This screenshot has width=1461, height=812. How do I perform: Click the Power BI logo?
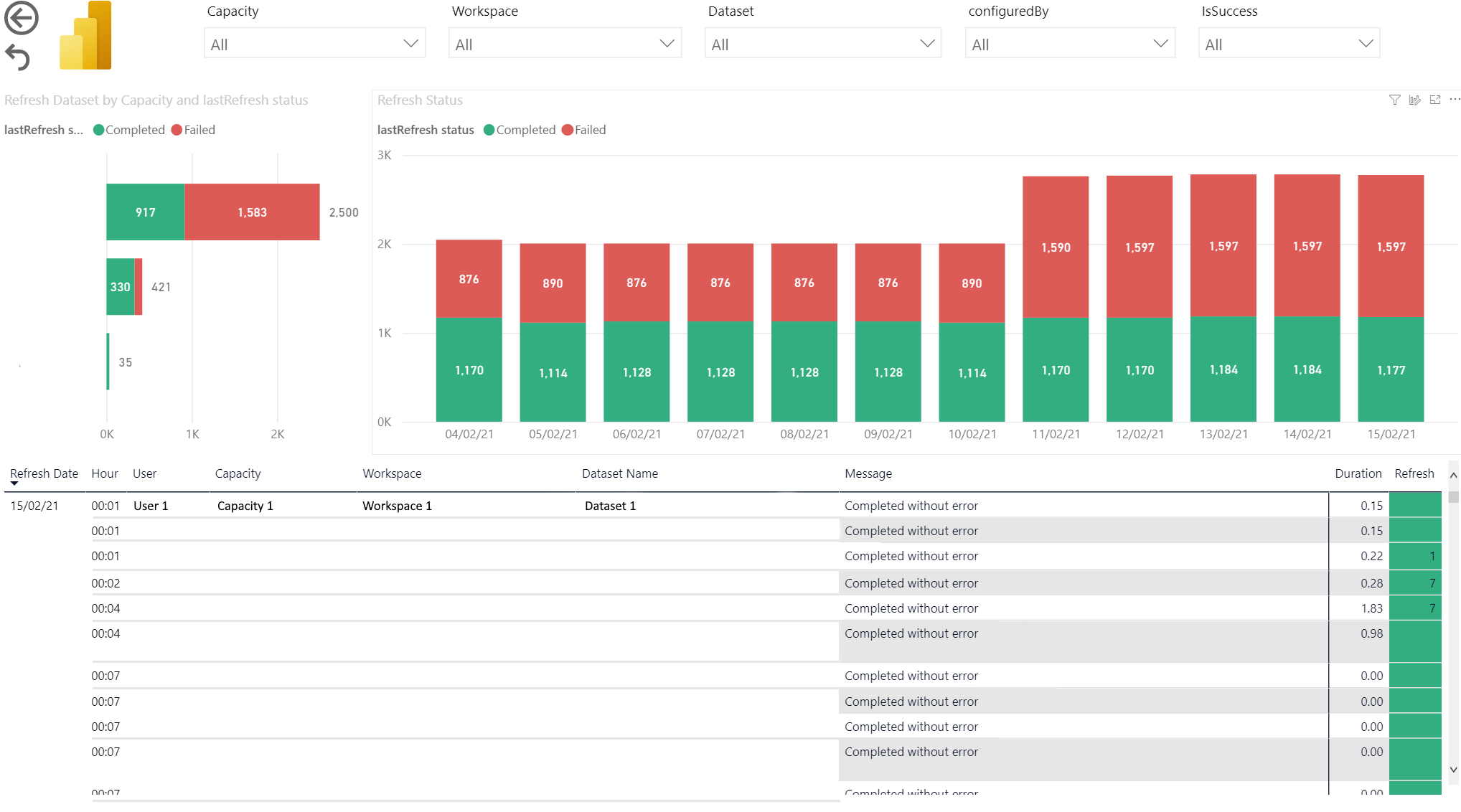(85, 36)
